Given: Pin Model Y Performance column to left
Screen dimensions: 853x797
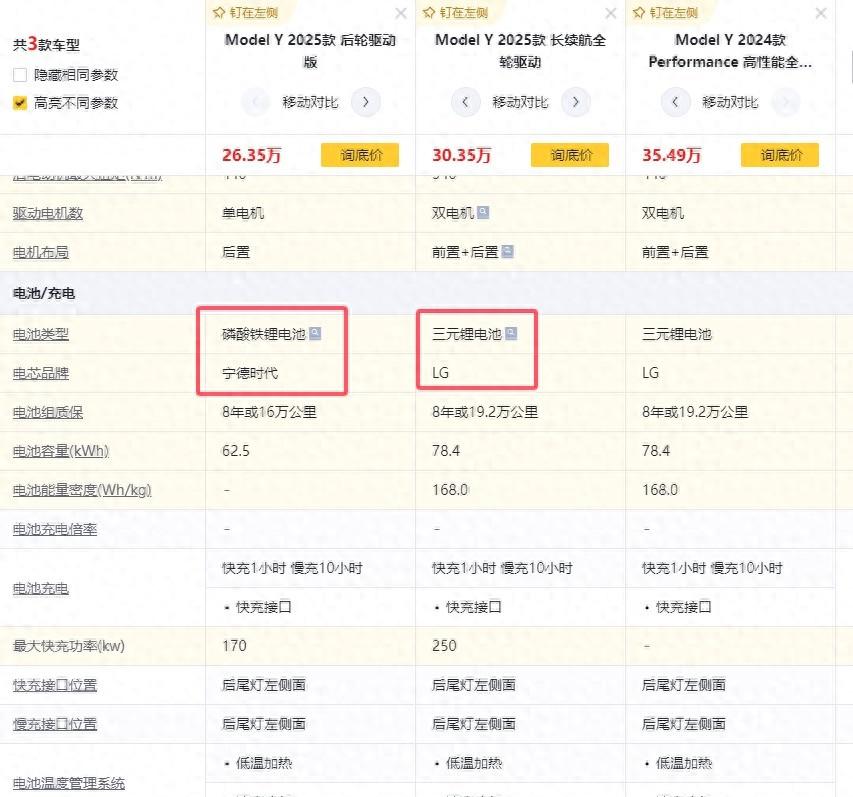Looking at the screenshot, I should [665, 13].
